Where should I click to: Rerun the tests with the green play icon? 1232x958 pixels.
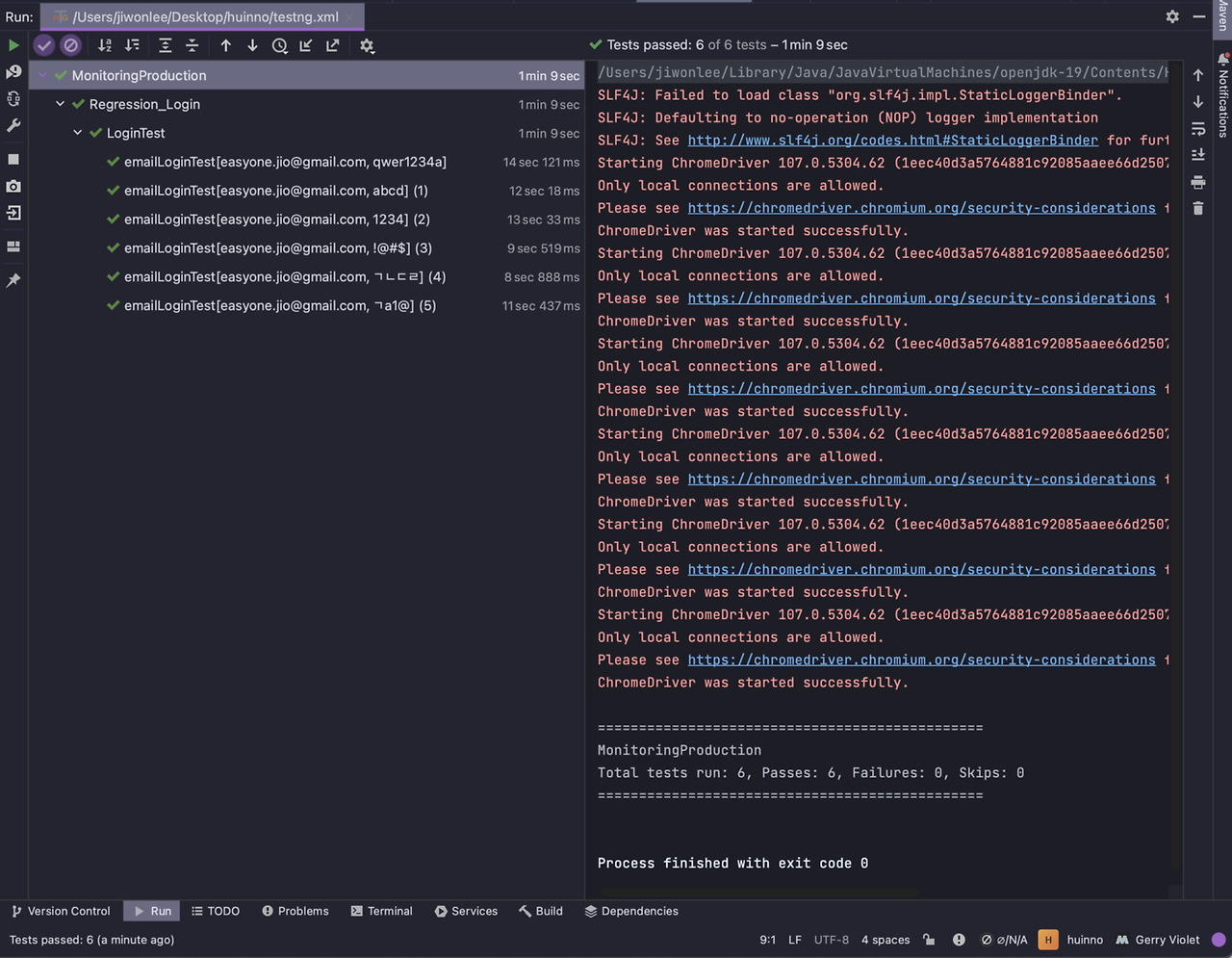pyautogui.click(x=13, y=45)
